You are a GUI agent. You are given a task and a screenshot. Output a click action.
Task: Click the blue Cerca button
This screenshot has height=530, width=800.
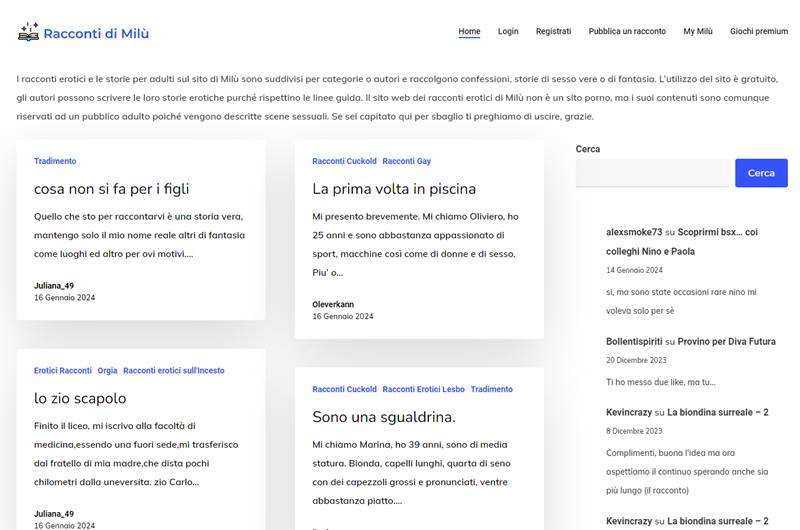761,173
